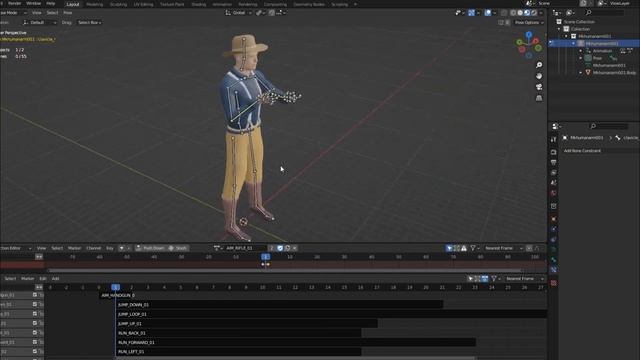Toggle the camera view icon in viewport
This screenshot has width=640, height=360.
pyautogui.click(x=539, y=87)
